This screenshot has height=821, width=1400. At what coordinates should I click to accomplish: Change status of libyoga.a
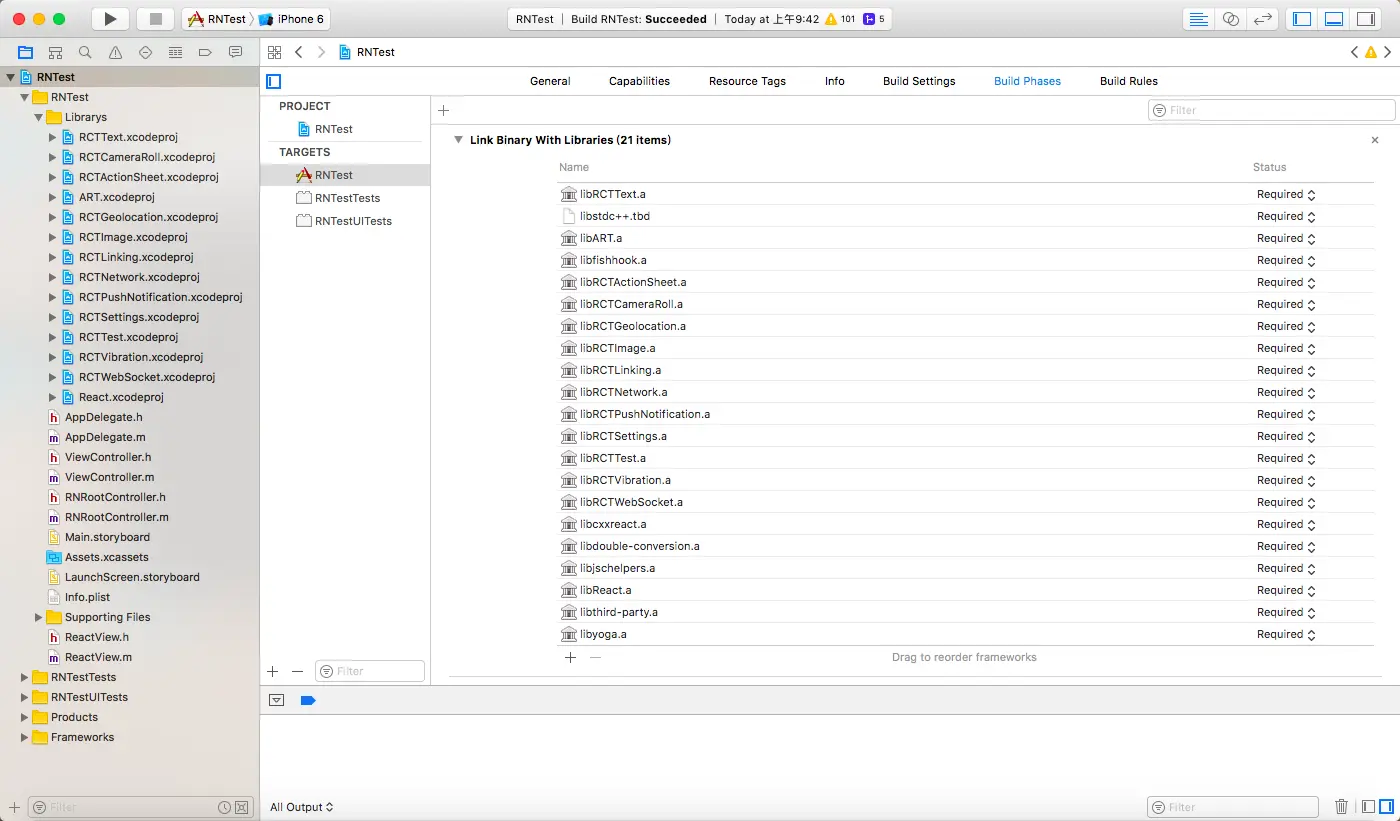(1286, 634)
